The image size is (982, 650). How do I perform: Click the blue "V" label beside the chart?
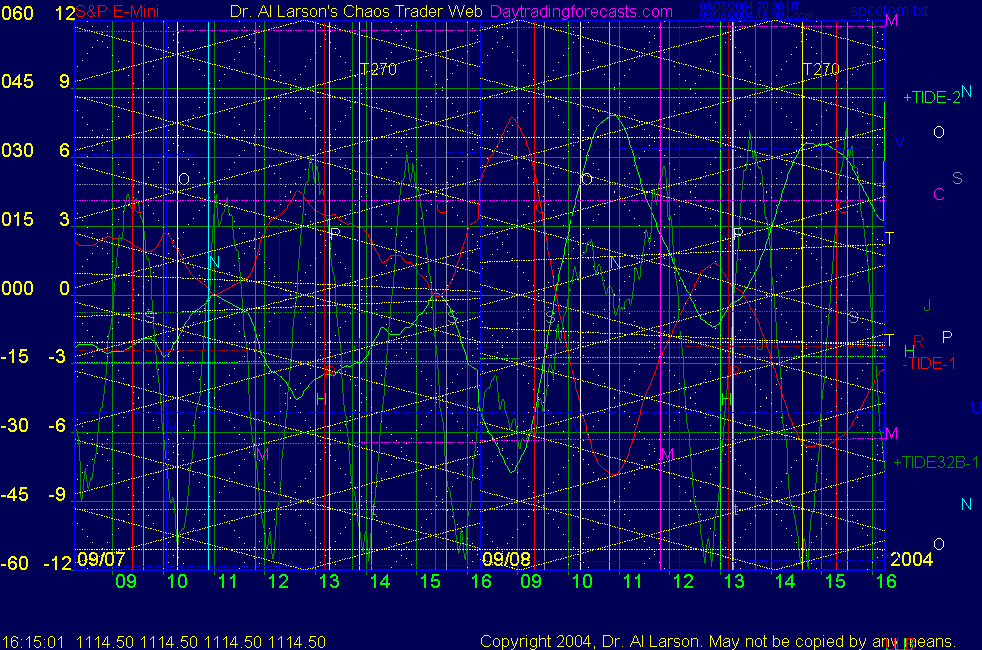click(899, 143)
